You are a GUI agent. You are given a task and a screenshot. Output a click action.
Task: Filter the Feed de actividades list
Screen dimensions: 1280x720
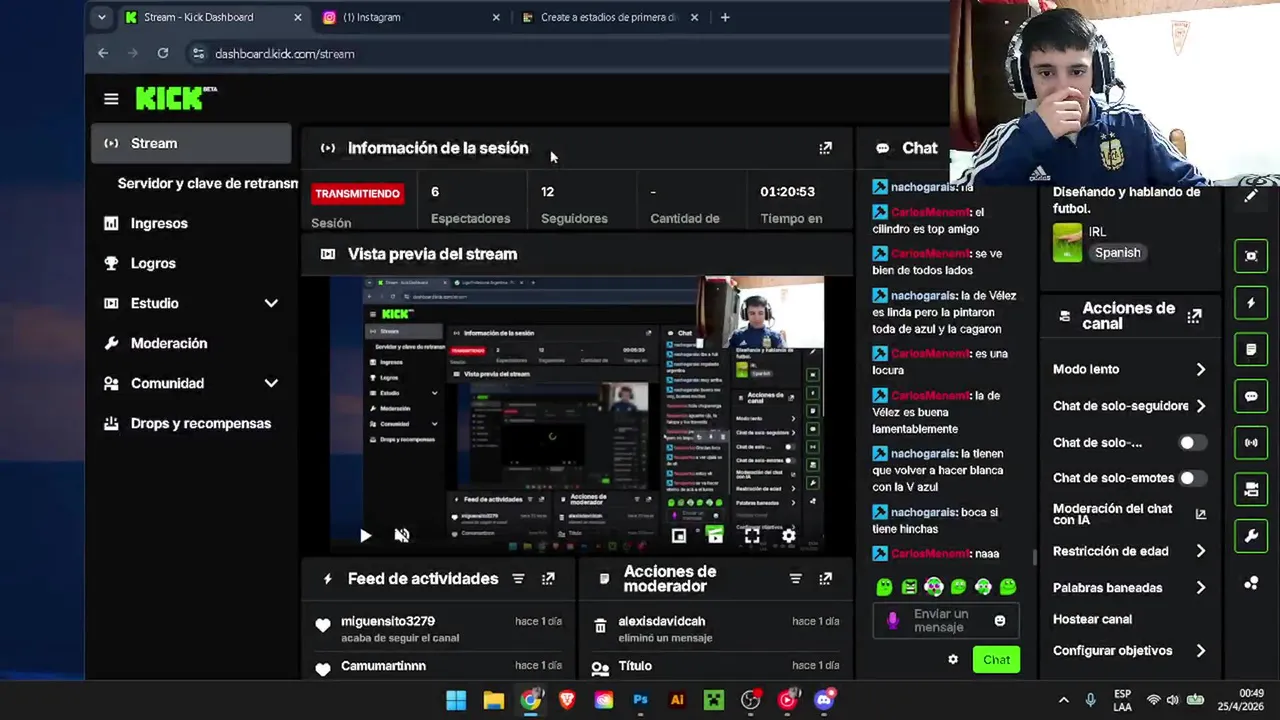pyautogui.click(x=518, y=579)
